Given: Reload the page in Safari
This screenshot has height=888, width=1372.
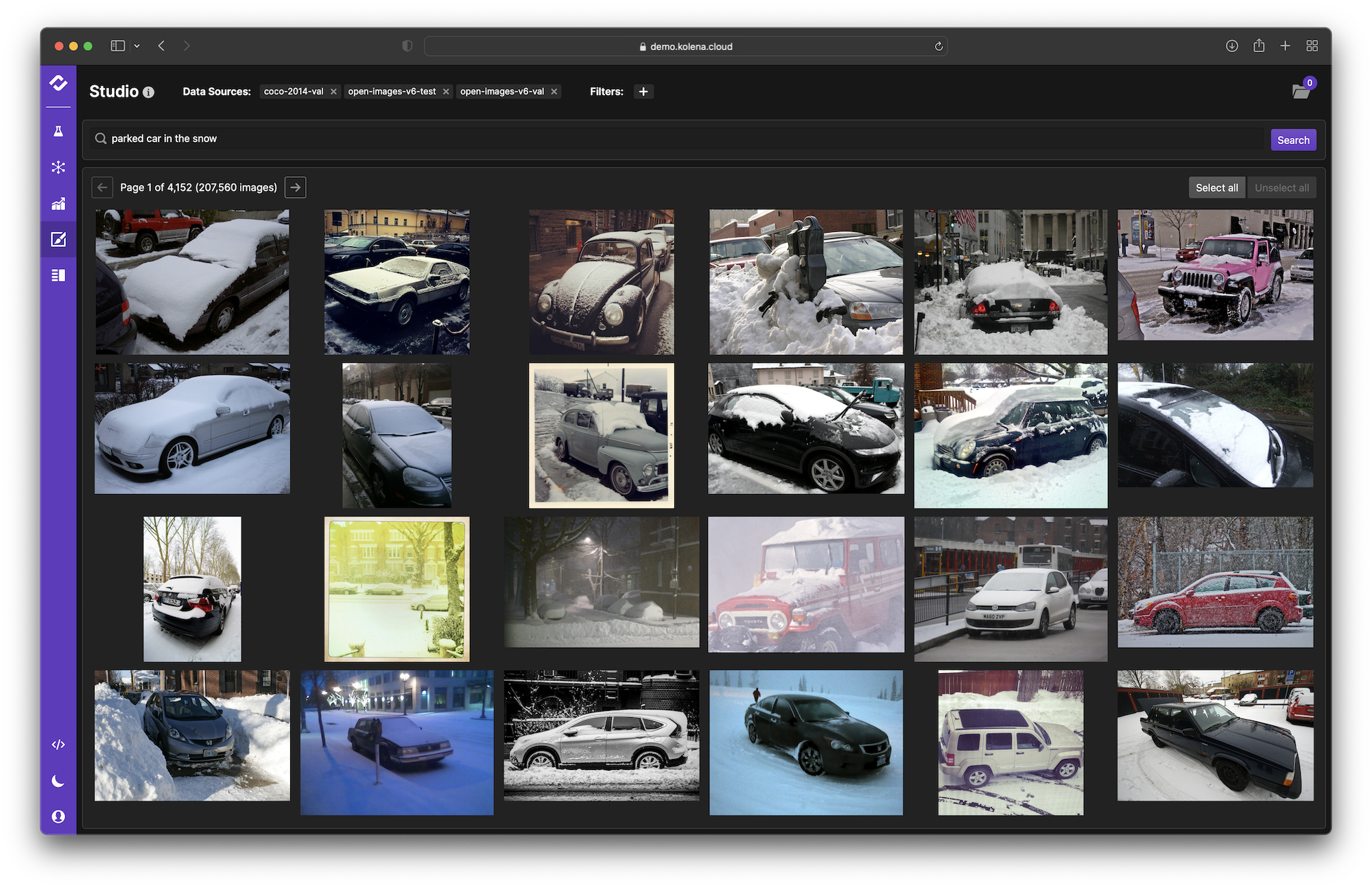Looking at the screenshot, I should click(938, 46).
